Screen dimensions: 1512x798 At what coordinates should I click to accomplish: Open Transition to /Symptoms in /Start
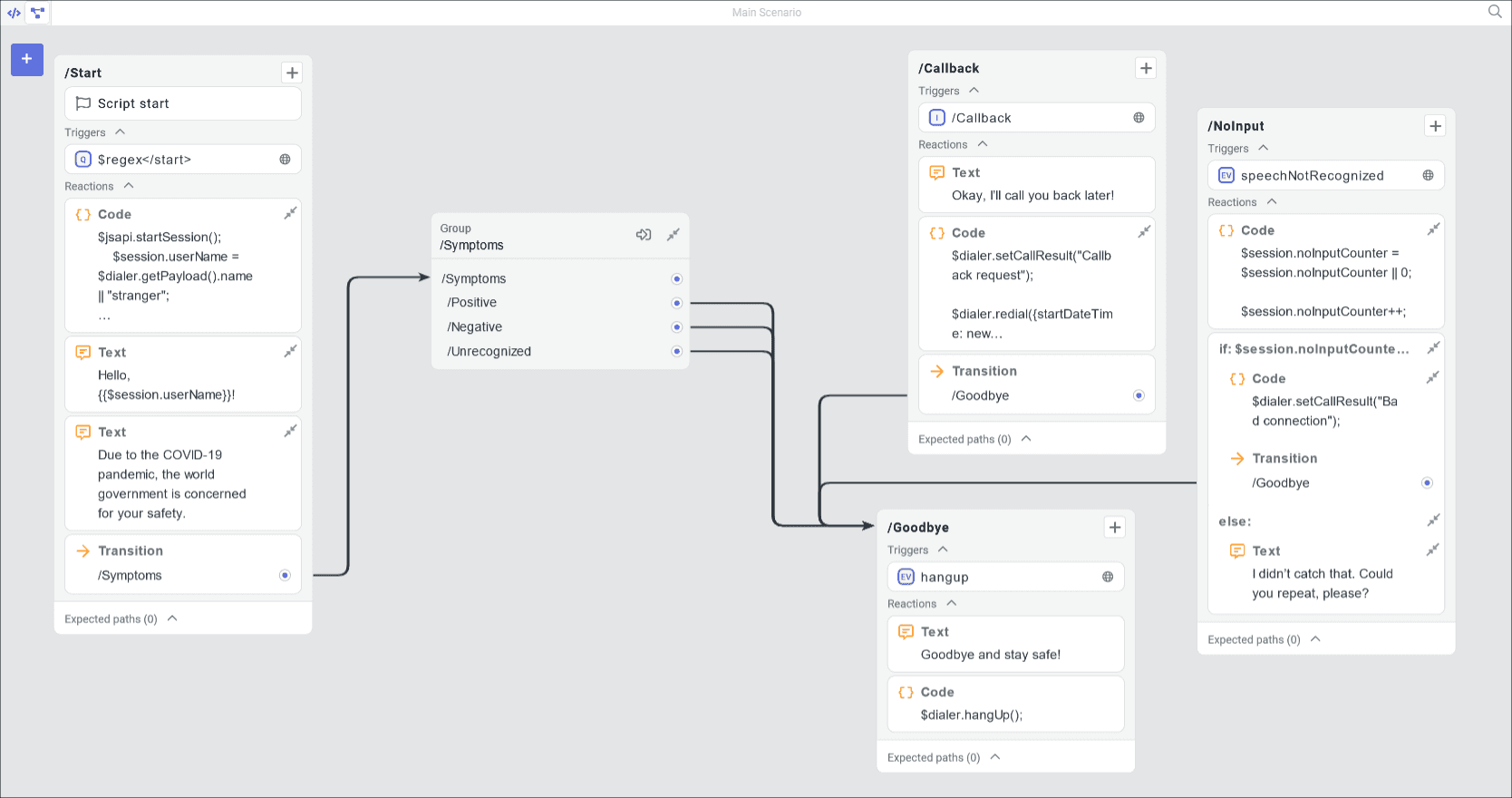[183, 564]
